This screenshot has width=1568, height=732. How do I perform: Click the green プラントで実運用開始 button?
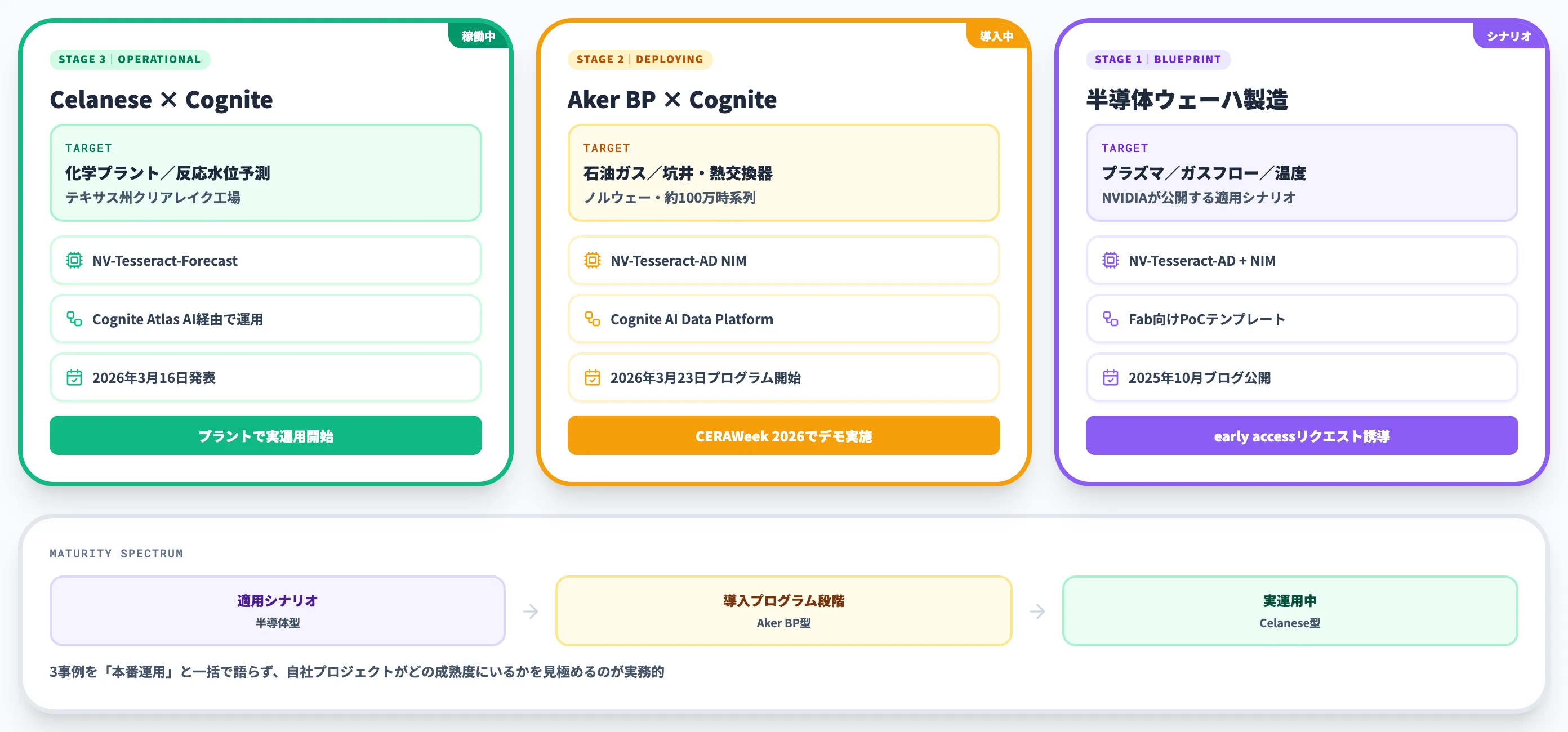click(265, 436)
